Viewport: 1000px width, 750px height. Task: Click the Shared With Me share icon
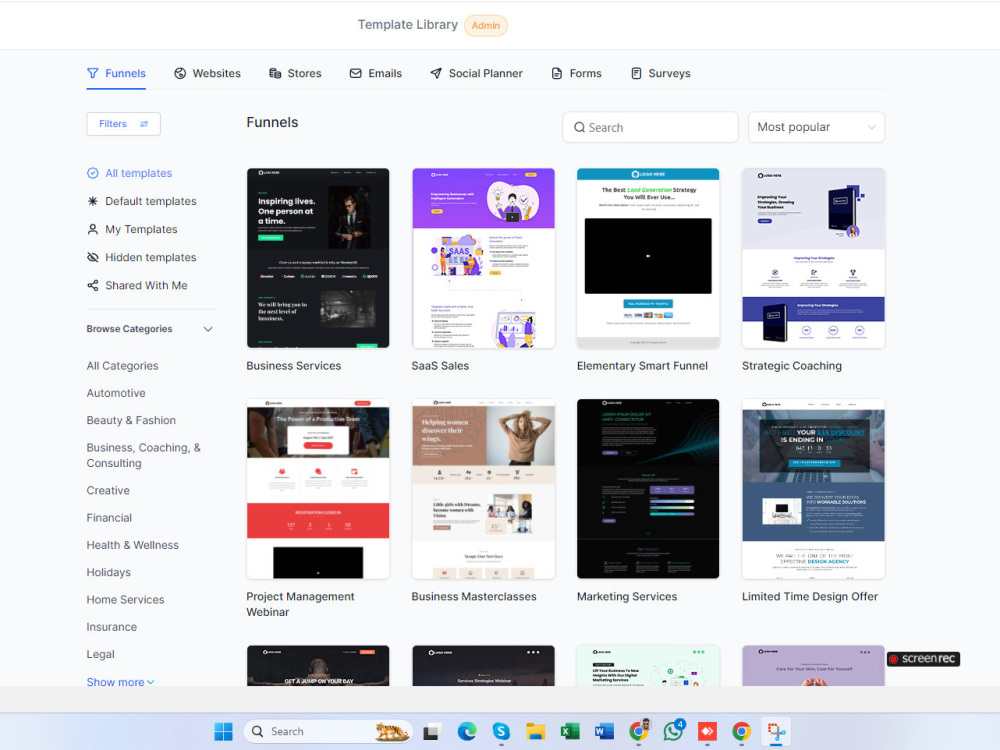click(x=92, y=286)
